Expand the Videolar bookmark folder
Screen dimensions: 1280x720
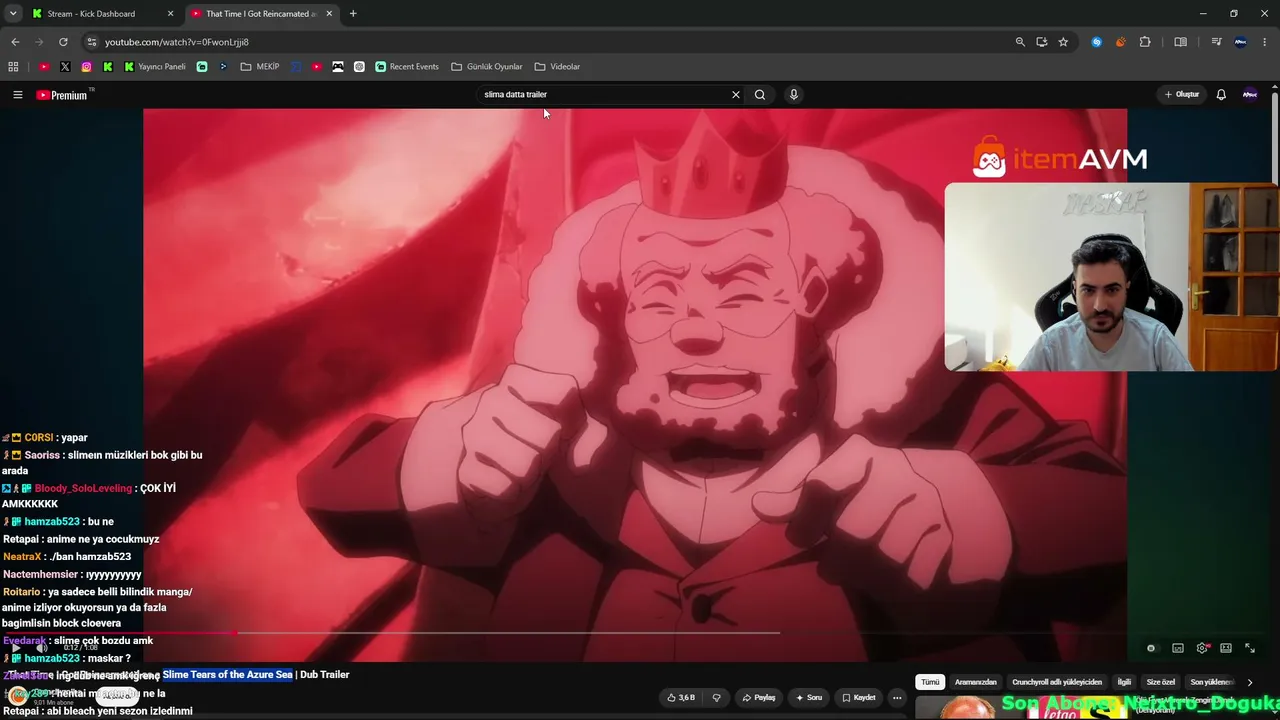[x=557, y=67]
